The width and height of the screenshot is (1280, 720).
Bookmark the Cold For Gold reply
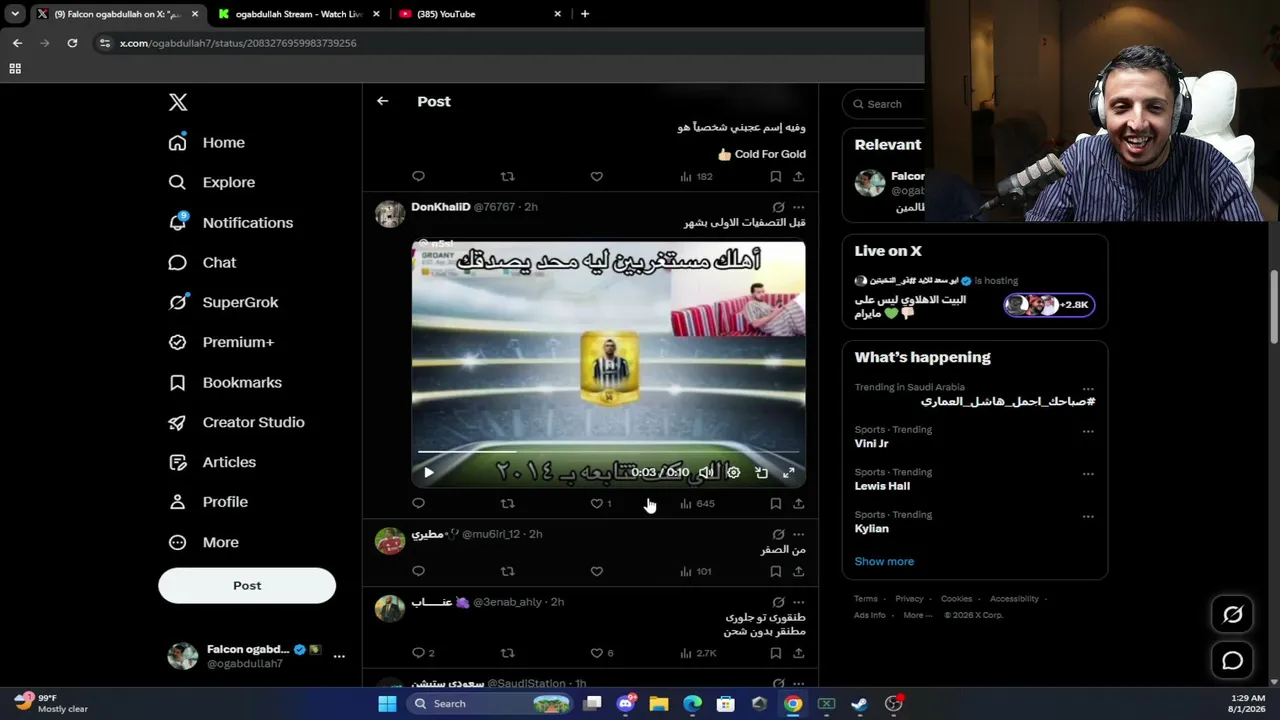click(775, 177)
